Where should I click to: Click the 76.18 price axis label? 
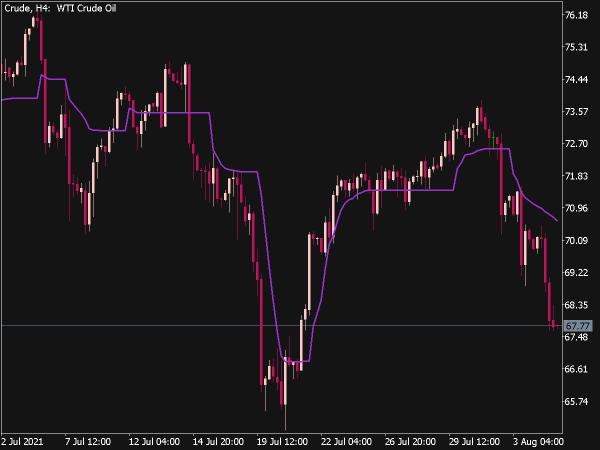tap(576, 15)
